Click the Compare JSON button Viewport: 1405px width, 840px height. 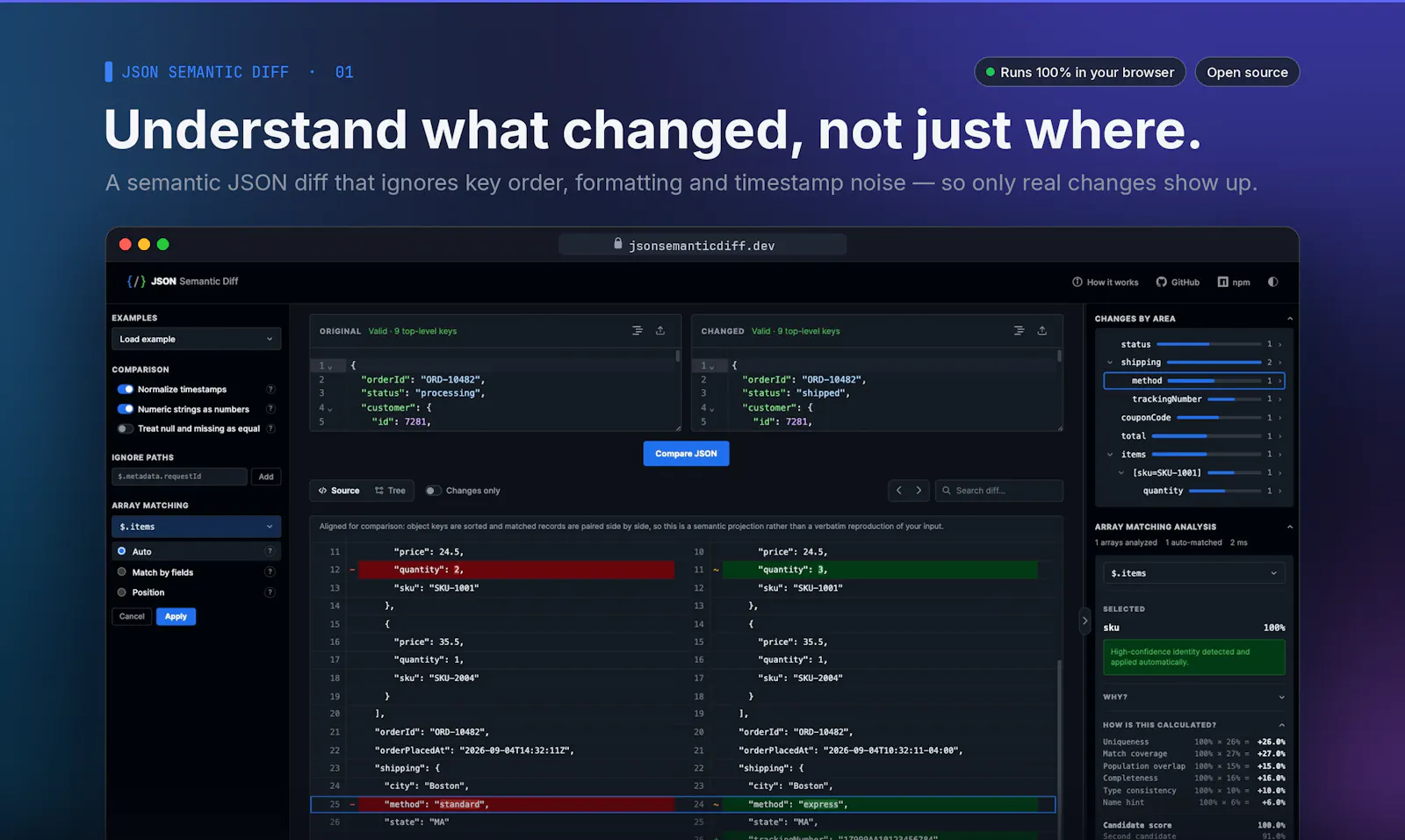686,454
